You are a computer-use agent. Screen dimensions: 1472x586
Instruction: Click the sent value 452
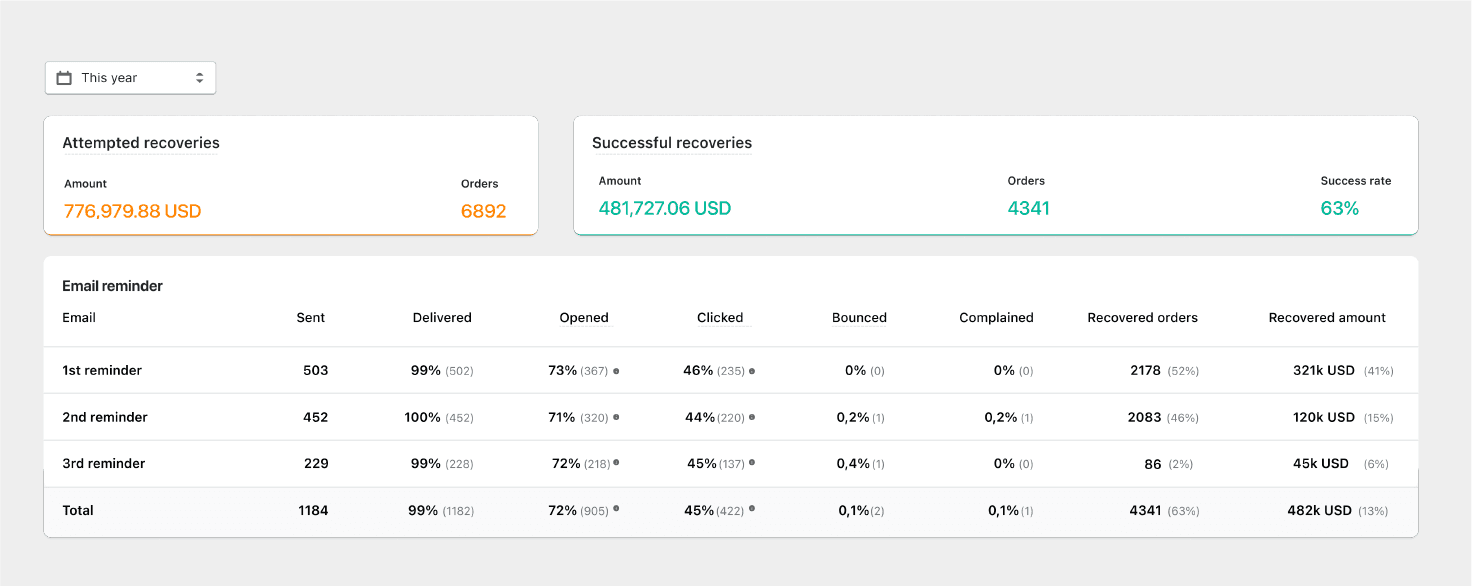[316, 417]
